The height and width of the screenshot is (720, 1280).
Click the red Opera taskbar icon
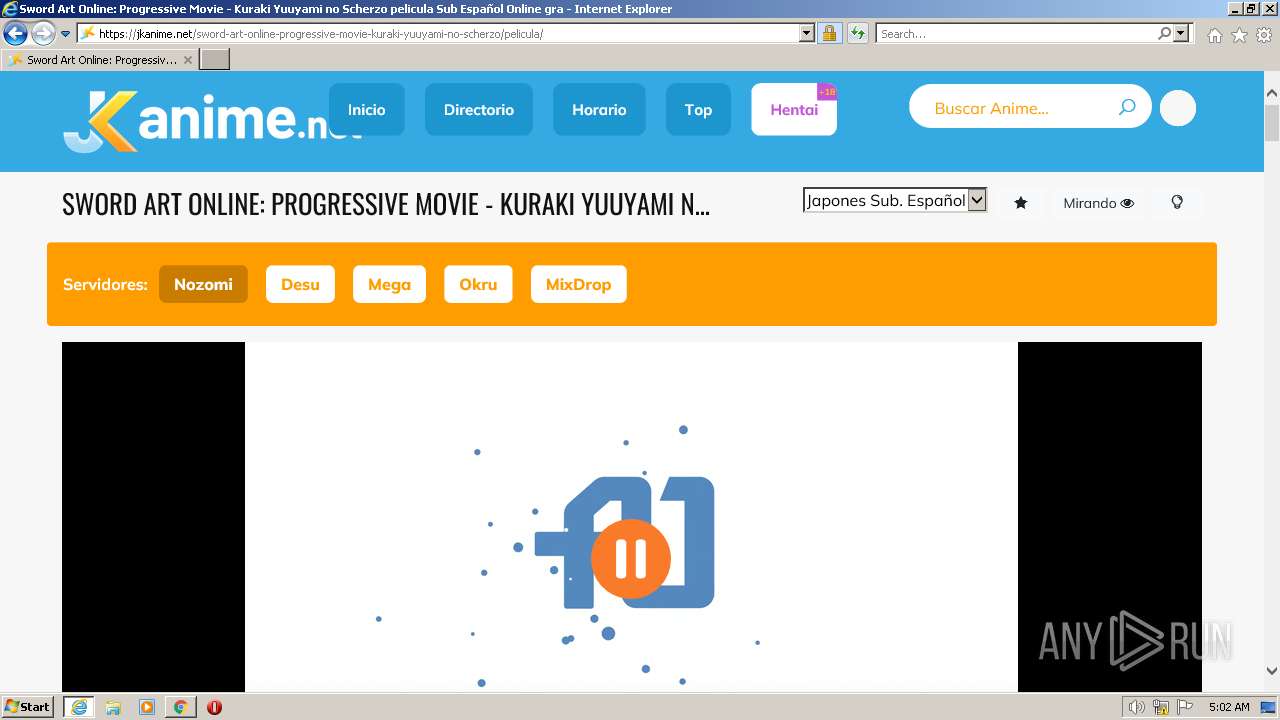click(x=214, y=707)
